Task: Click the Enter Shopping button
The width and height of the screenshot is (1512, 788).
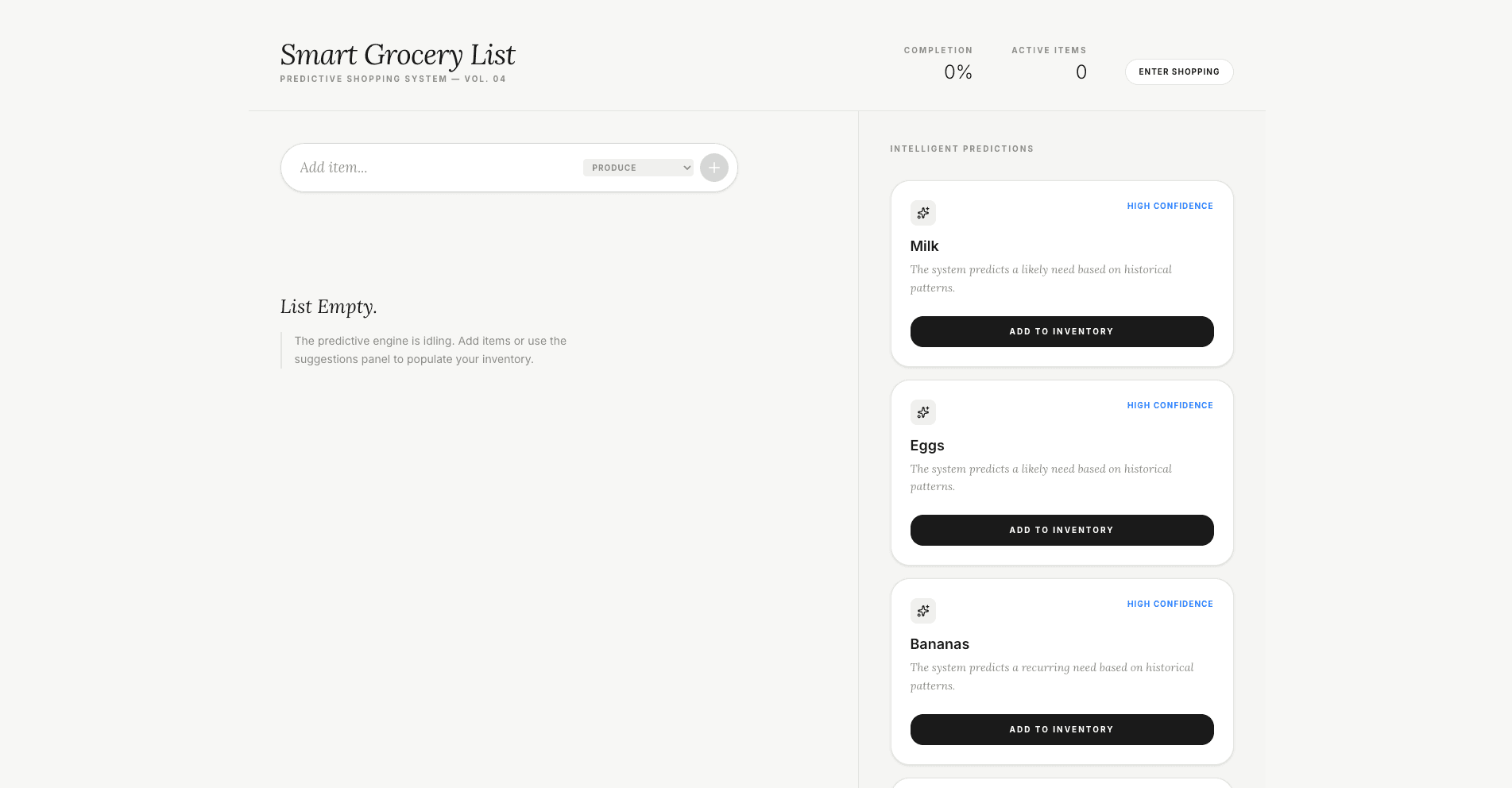Action: click(x=1178, y=71)
